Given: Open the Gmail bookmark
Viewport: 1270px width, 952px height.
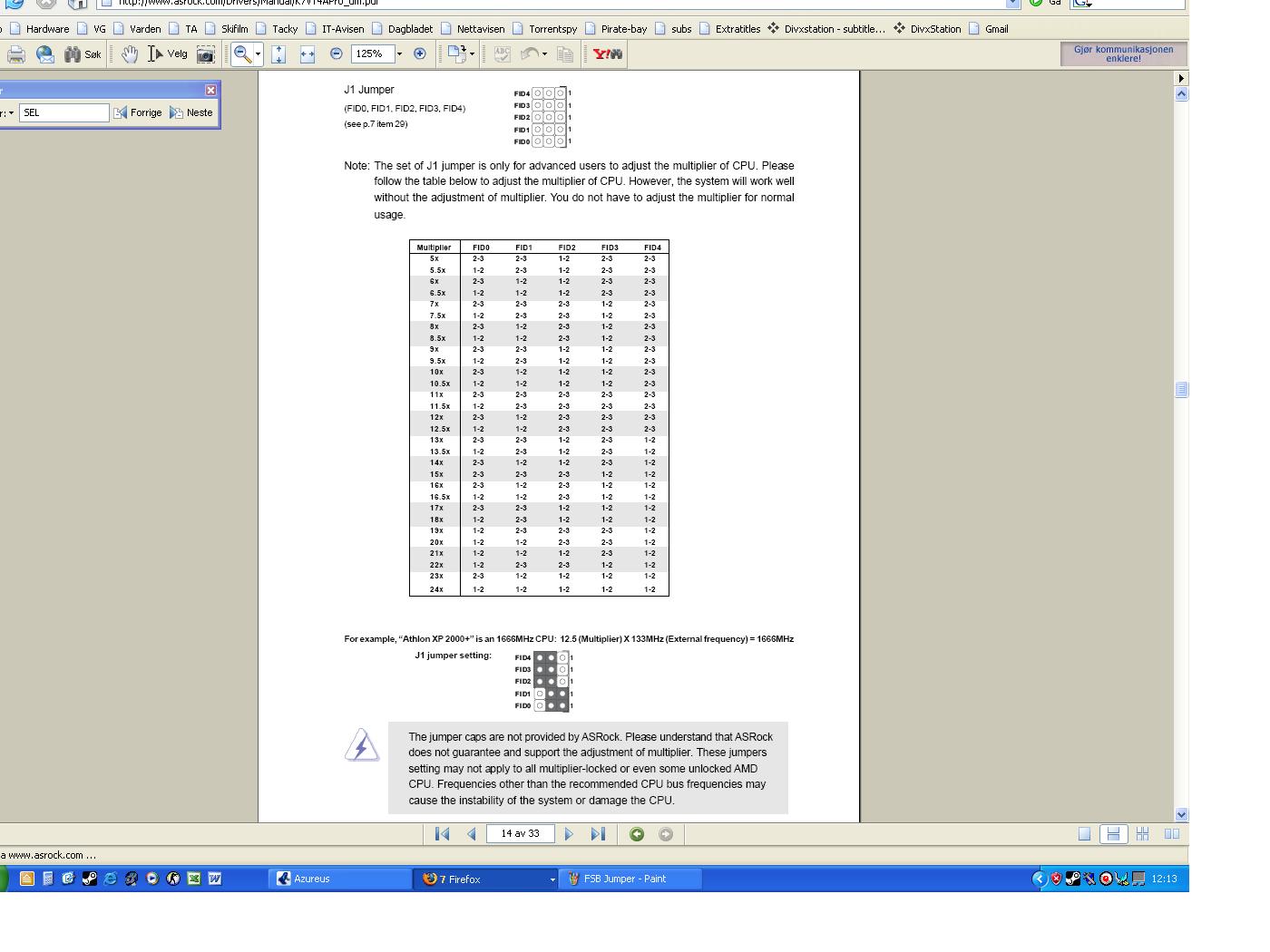Looking at the screenshot, I should click(989, 29).
